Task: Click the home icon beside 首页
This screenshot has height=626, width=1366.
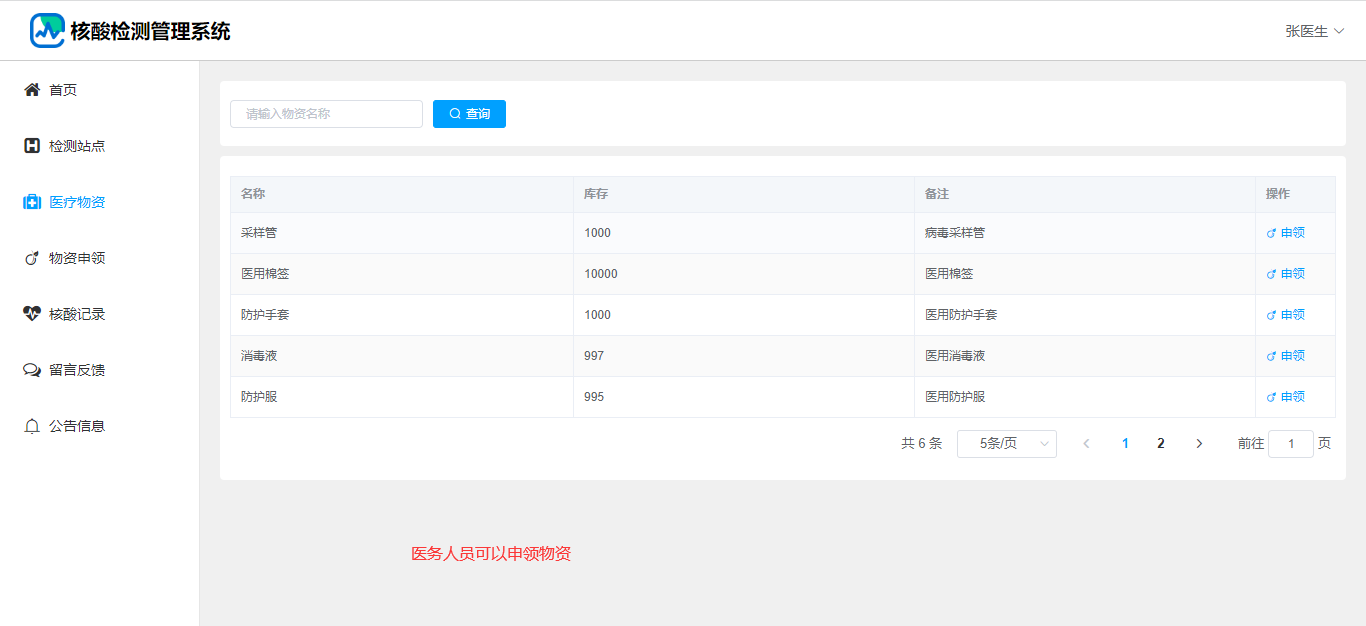Action: 32,90
